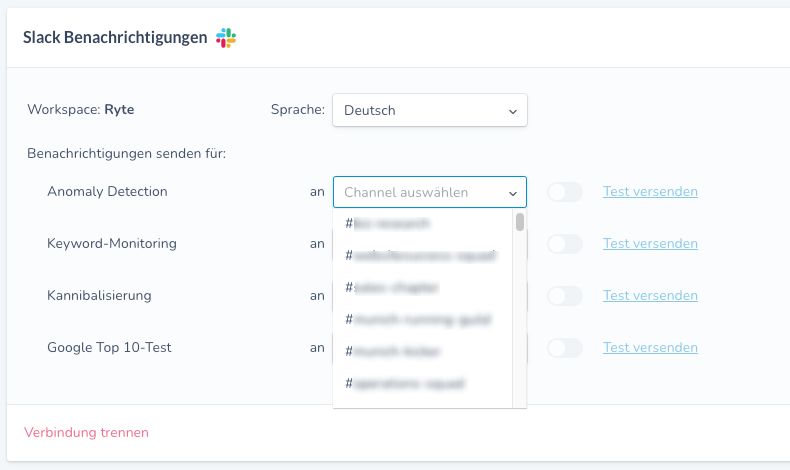The image size is (790, 470).
Task: Click the Slack logo icon
Action: click(x=226, y=38)
